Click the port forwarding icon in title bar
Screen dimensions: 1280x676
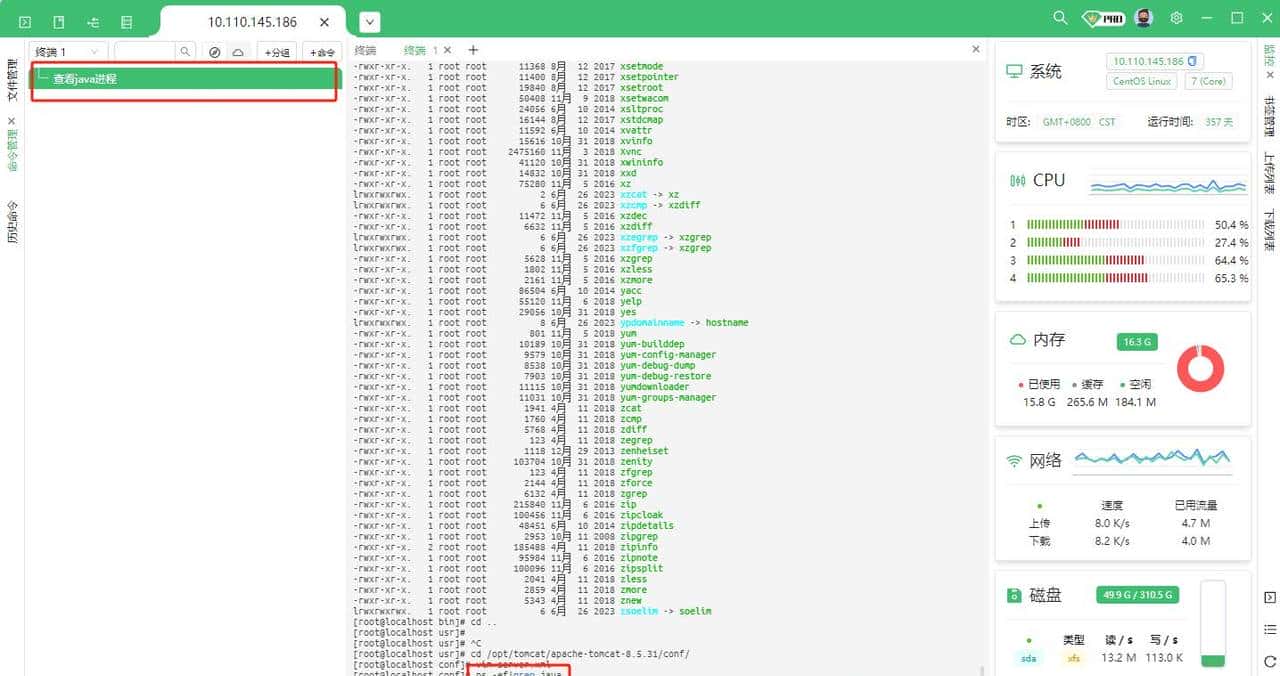93,21
